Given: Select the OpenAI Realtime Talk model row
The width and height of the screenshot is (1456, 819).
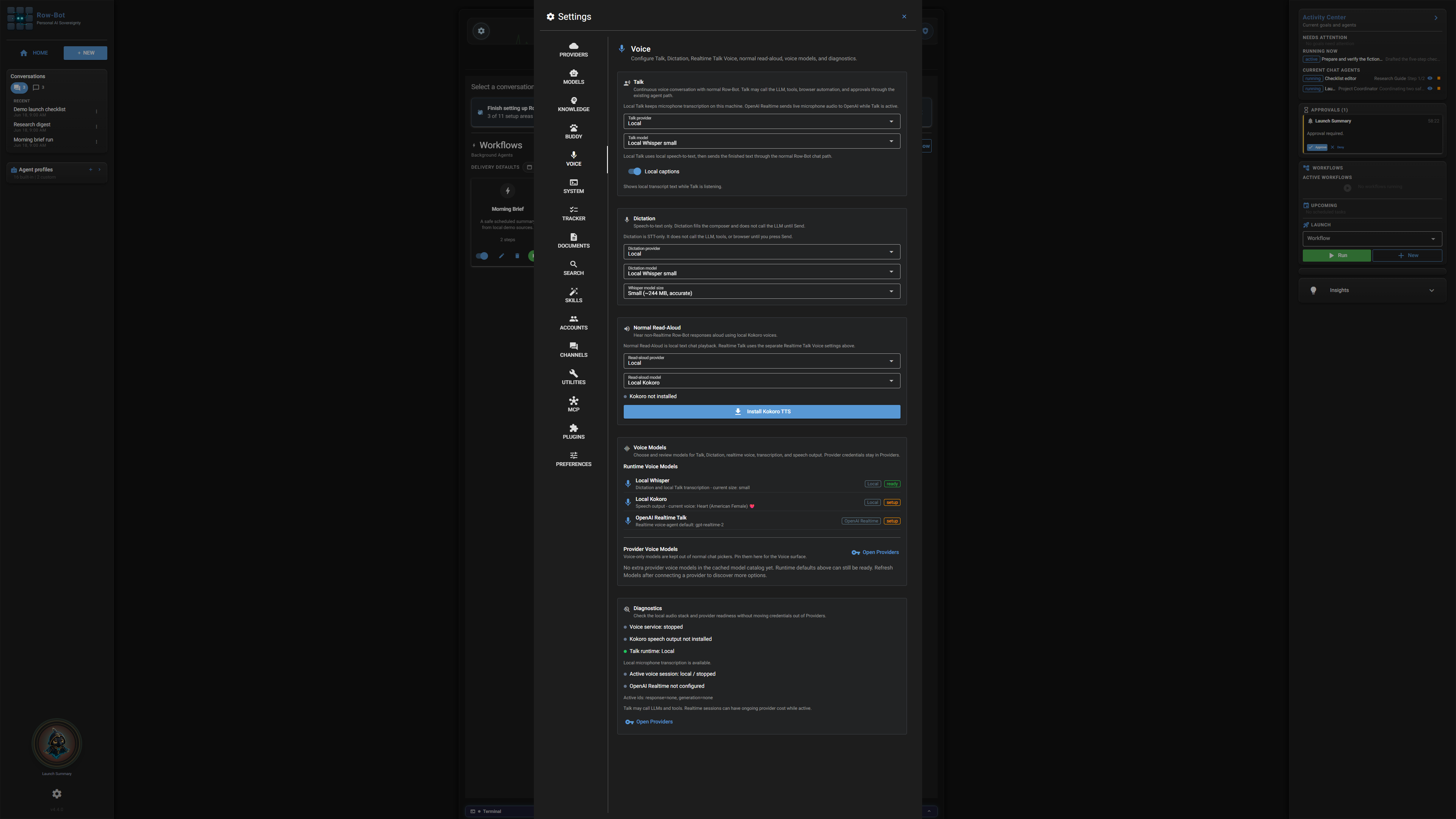Looking at the screenshot, I should pyautogui.click(x=761, y=521).
